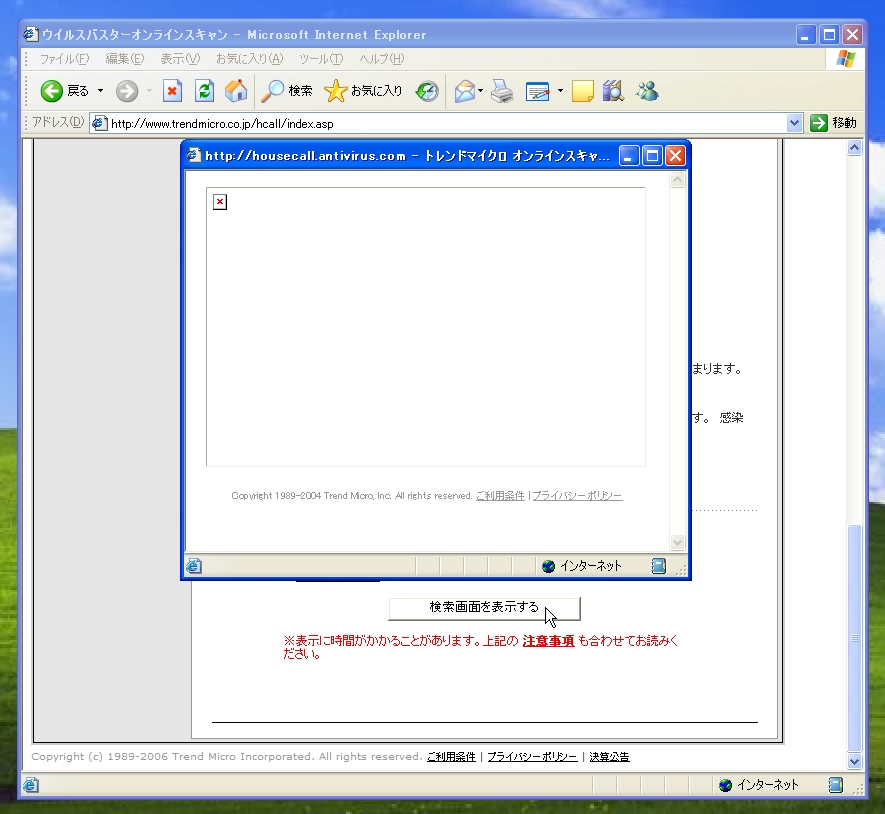Click popup scrollbar down arrow
The width and height of the screenshot is (885, 814).
677,542
